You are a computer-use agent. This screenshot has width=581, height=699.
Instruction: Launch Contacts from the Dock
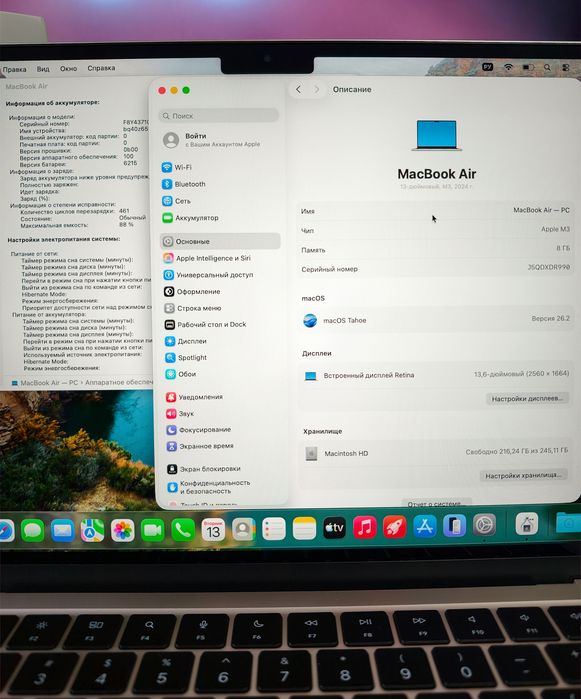[243, 529]
